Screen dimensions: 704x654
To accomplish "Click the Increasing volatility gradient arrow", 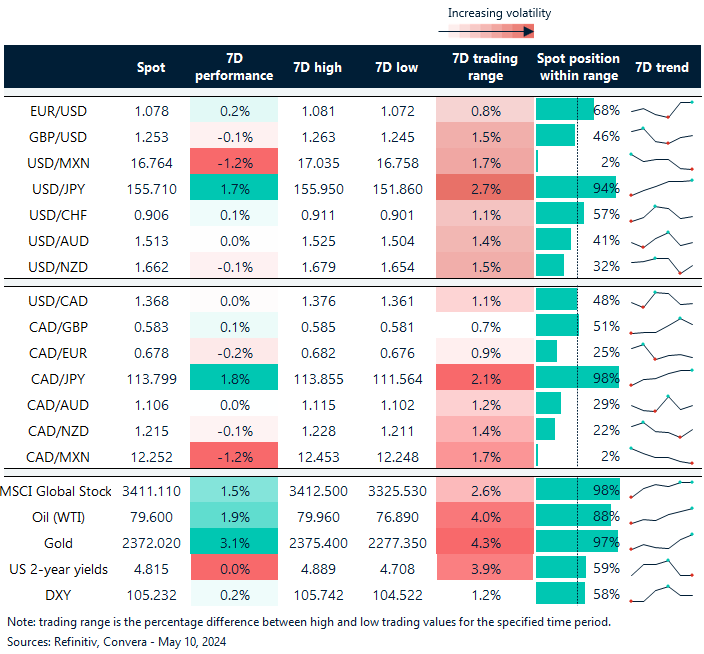I will point(498,32).
